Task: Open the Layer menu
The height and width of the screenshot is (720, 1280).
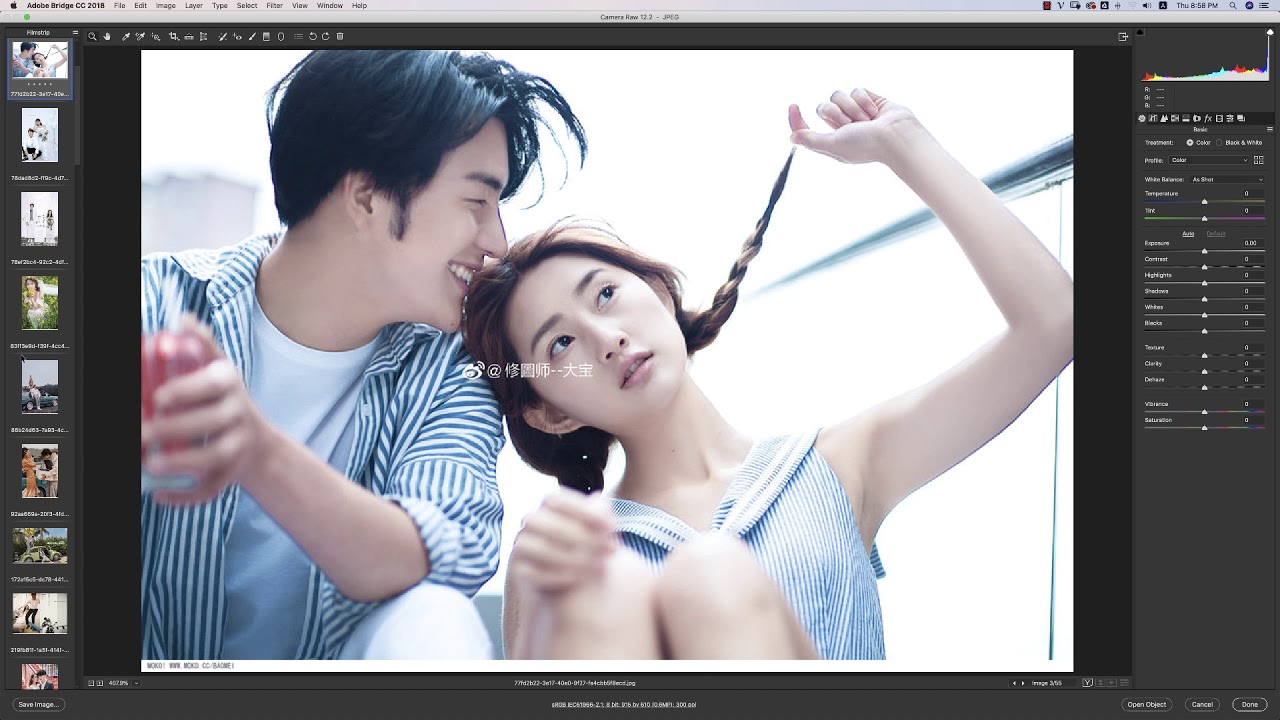Action: tap(194, 6)
